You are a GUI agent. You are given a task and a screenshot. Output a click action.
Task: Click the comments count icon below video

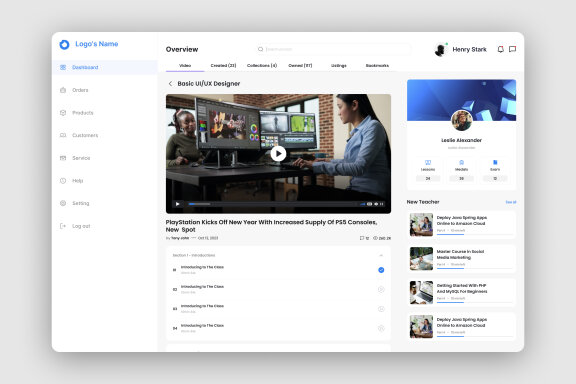point(362,238)
